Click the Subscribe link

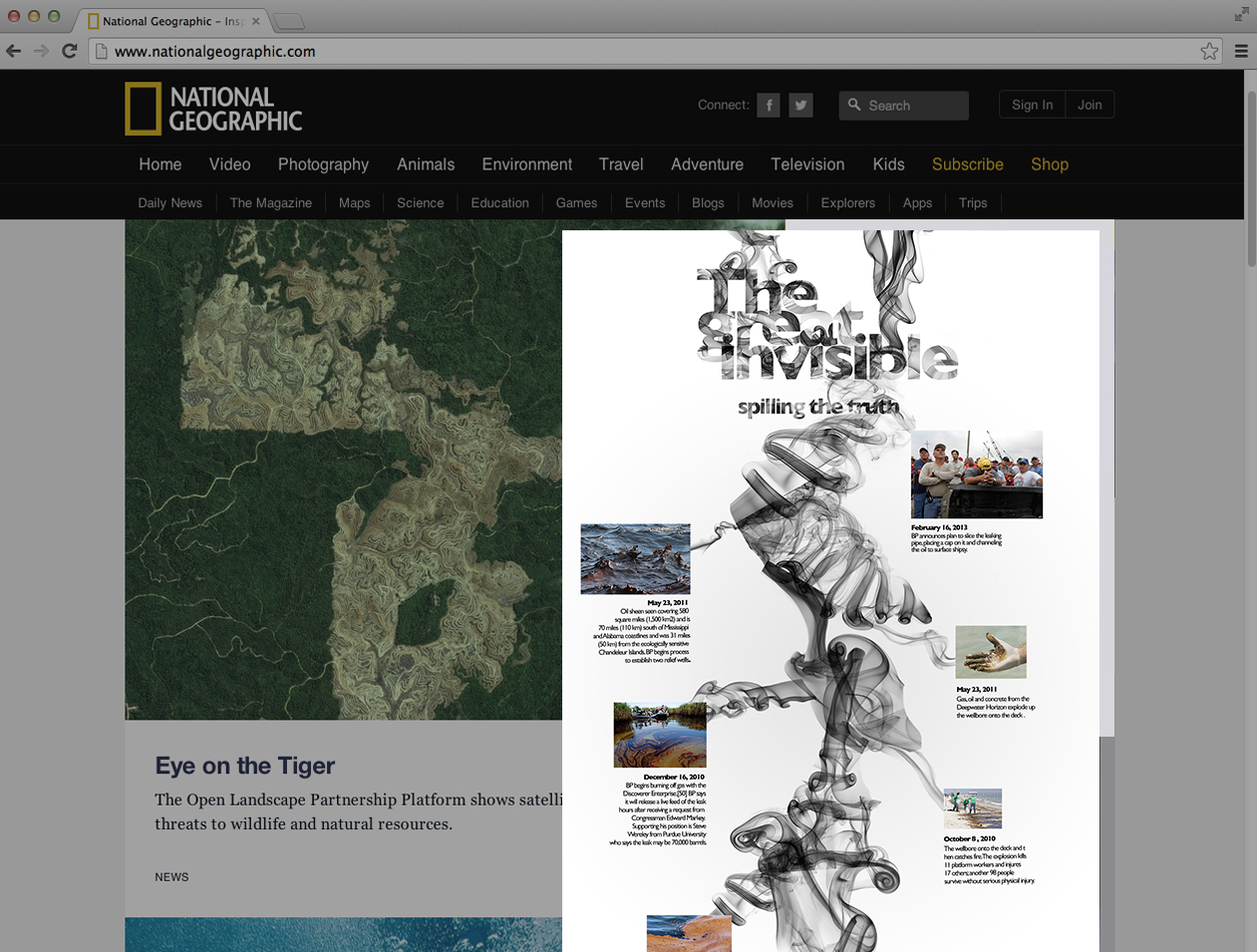[968, 164]
